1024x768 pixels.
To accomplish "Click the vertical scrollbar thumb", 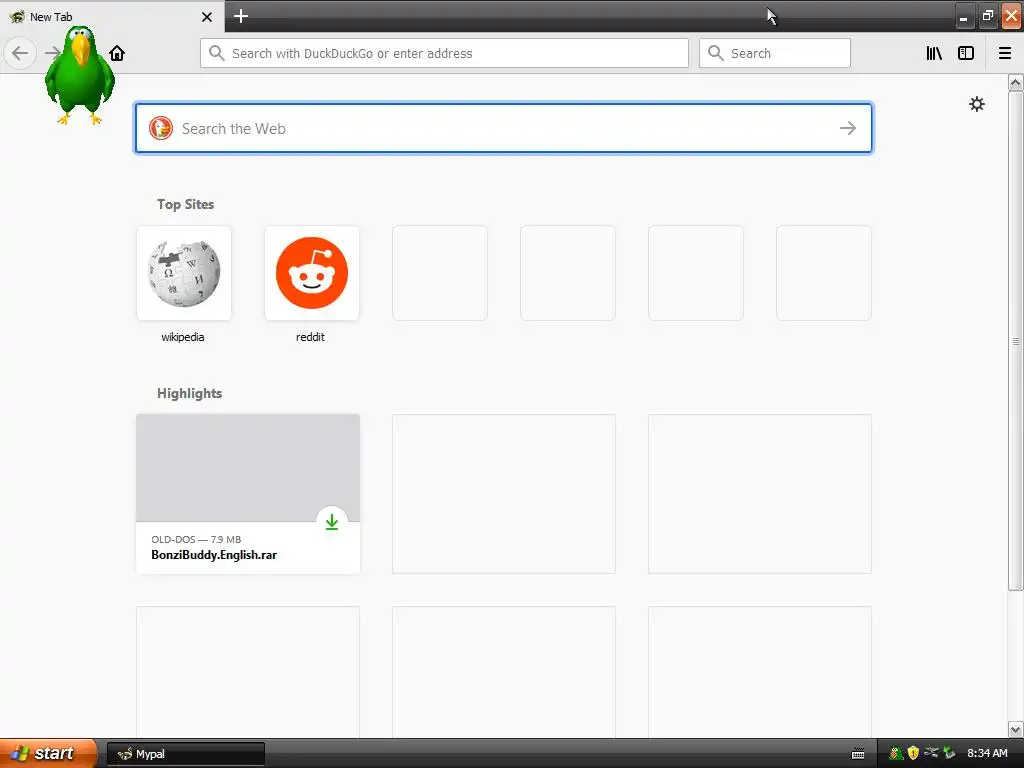I will point(1015,341).
